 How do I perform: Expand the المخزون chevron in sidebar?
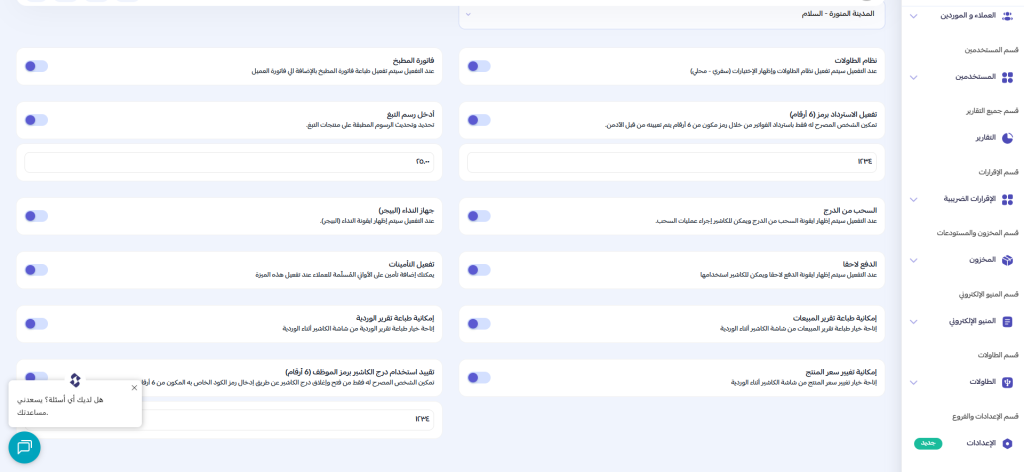(914, 261)
